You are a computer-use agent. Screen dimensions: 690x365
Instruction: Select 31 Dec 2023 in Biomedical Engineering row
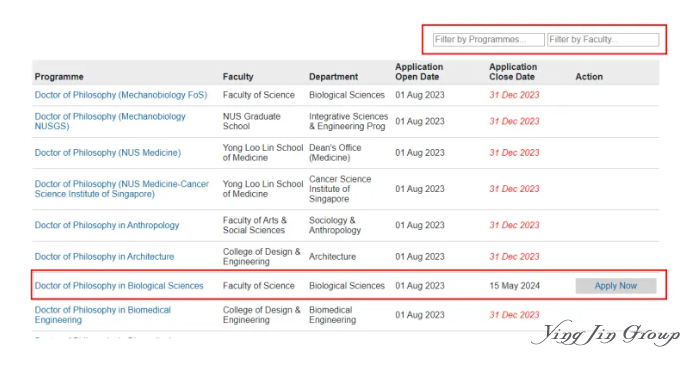coord(514,315)
